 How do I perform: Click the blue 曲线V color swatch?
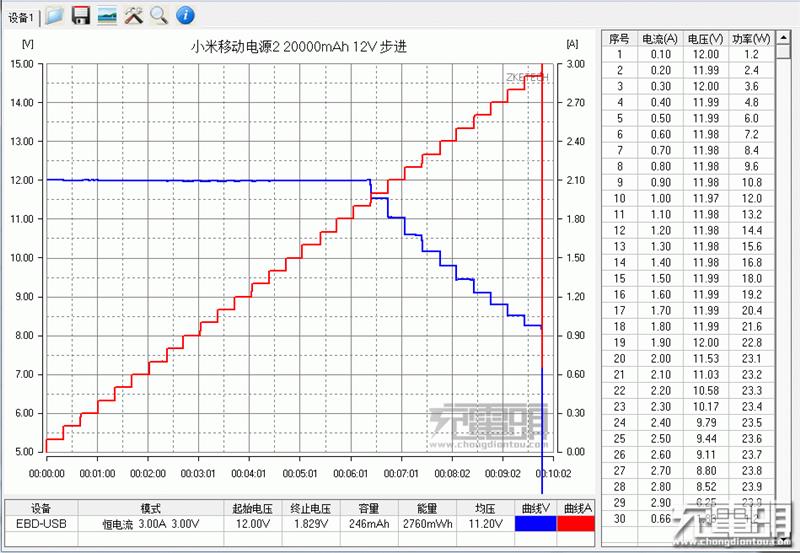(x=535, y=523)
